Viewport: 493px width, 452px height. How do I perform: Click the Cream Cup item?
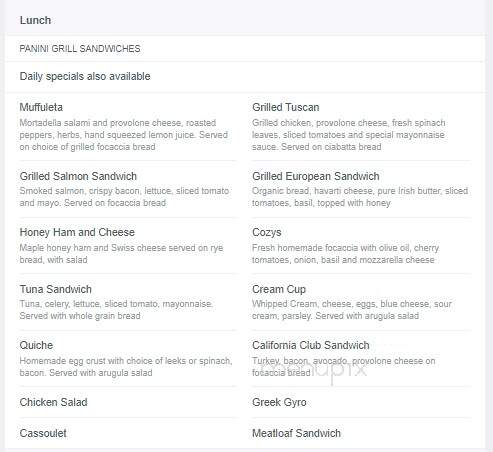279,289
